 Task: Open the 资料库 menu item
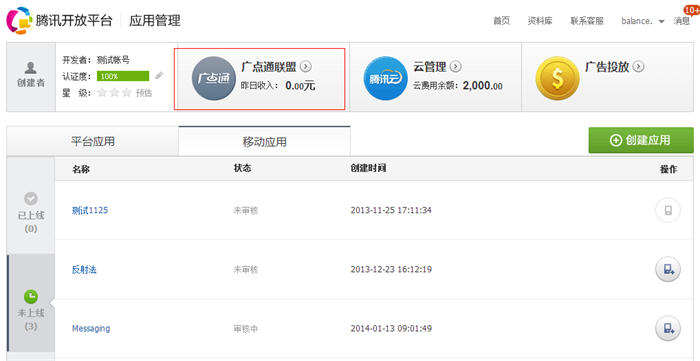tap(540, 21)
